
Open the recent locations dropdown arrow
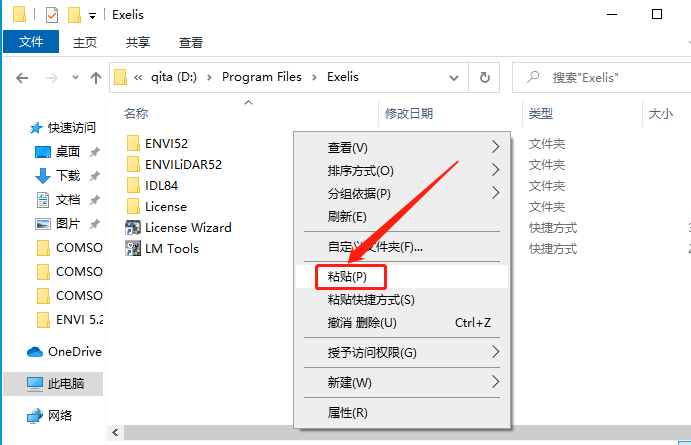pyautogui.click(x=75, y=78)
